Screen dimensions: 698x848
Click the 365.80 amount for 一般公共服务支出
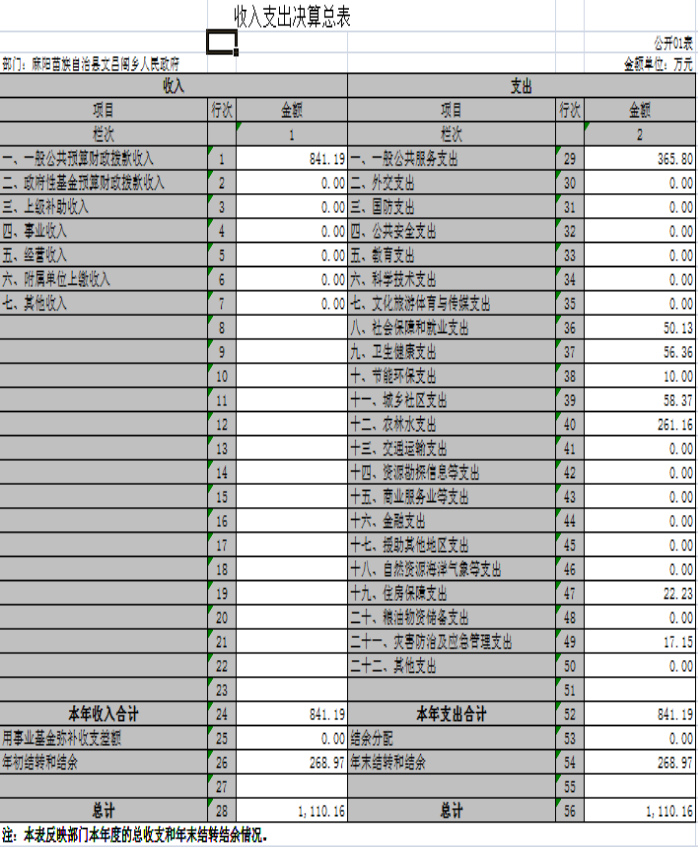(x=640, y=159)
